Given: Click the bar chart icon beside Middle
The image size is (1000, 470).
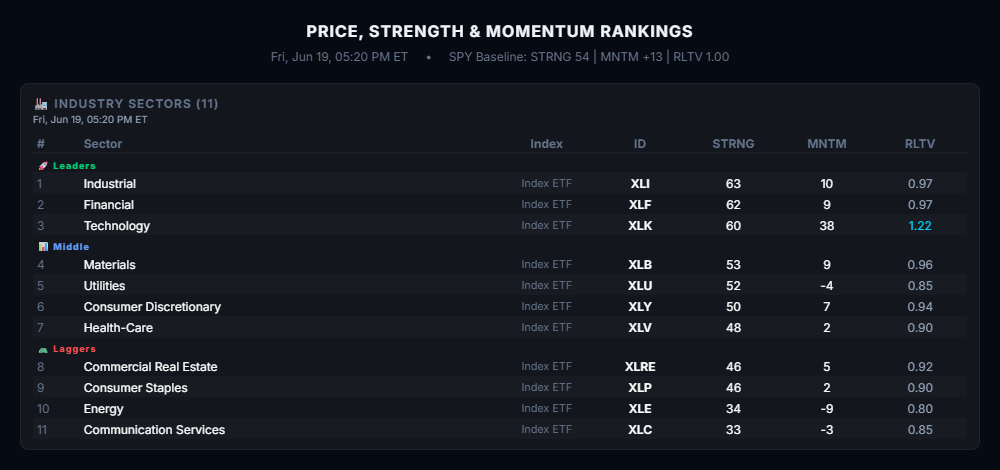Looking at the screenshot, I should click(43, 247).
